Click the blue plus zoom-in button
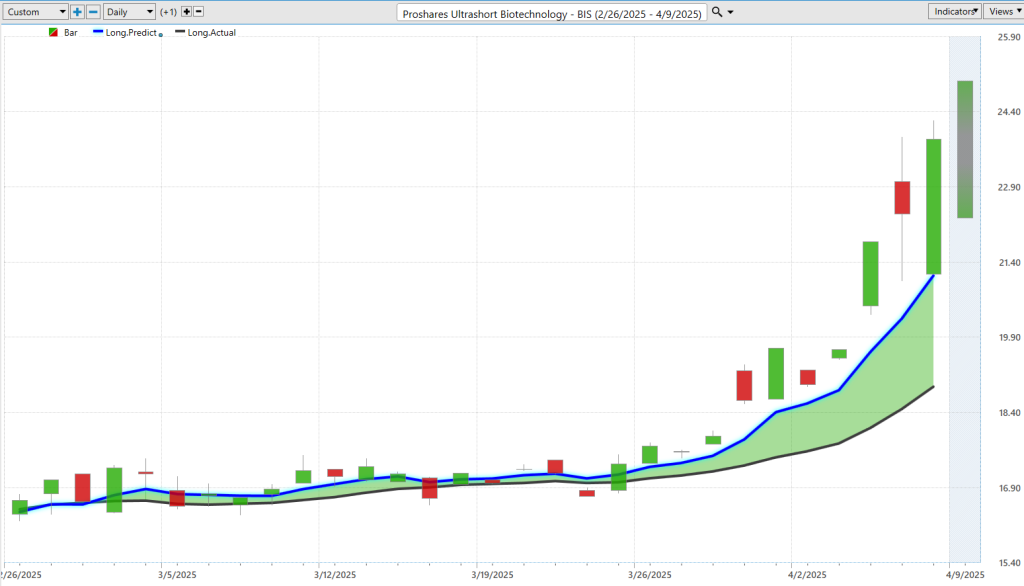Image resolution: width=1024 pixels, height=586 pixels. (x=77, y=12)
